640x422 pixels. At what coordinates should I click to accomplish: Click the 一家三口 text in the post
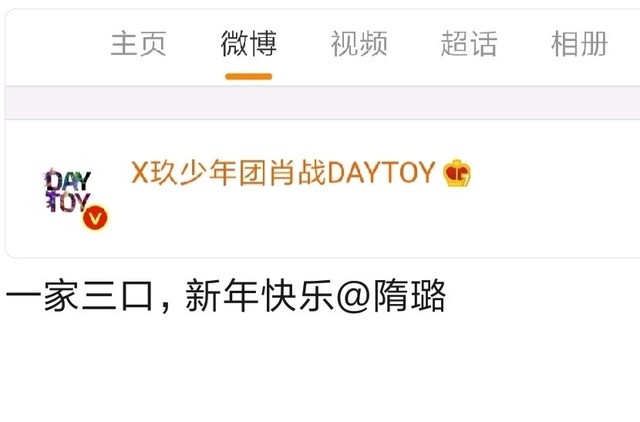tap(80, 295)
